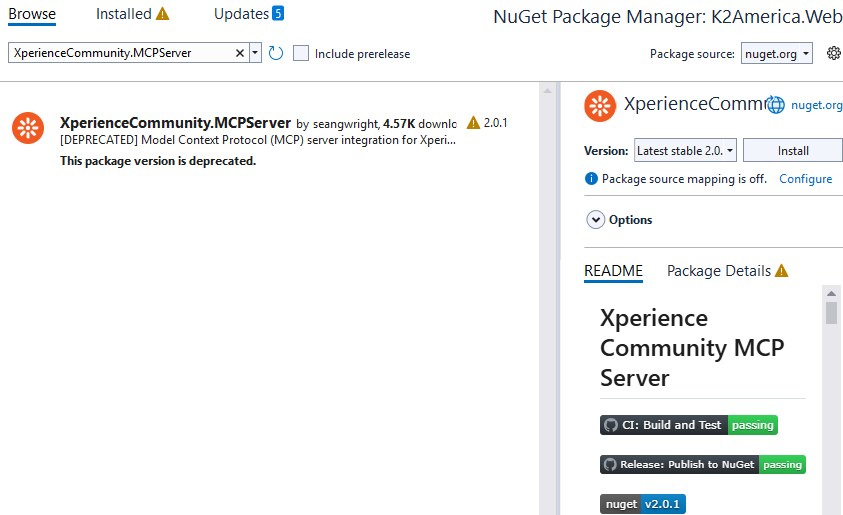Click the Package Details warning icon
This screenshot has width=843, height=515.
[x=781, y=271]
